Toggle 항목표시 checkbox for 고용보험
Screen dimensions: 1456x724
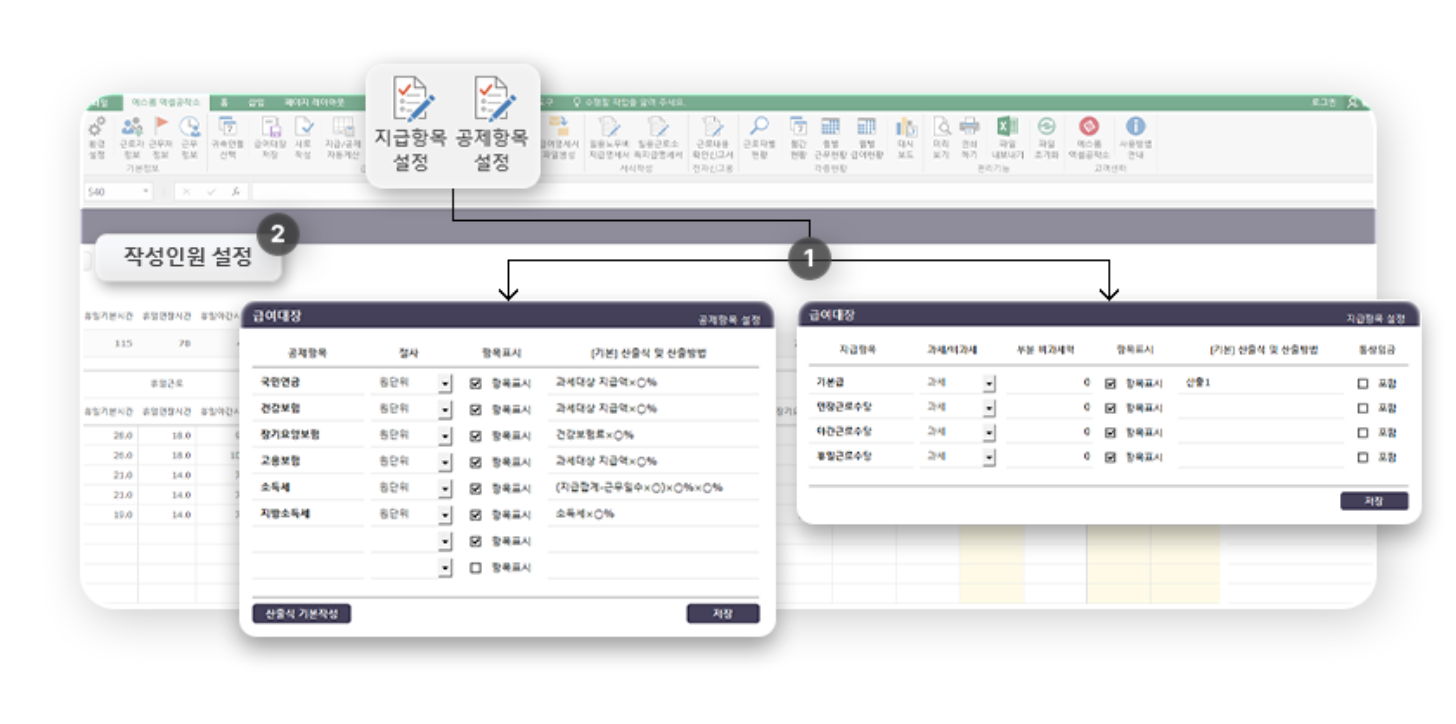(x=475, y=462)
